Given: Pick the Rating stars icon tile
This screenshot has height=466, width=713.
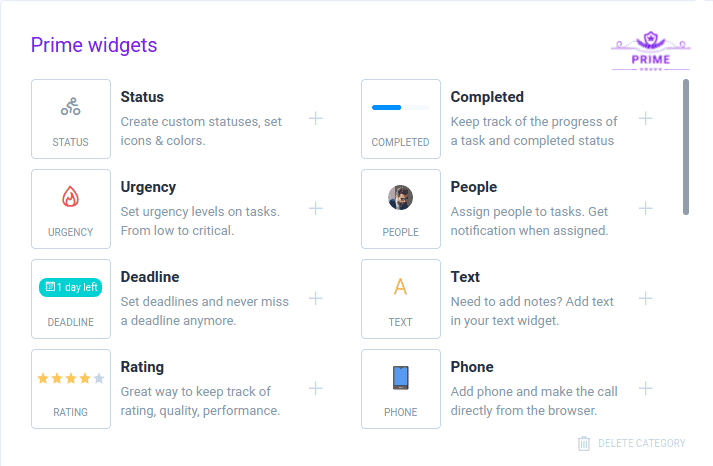Looking at the screenshot, I should pyautogui.click(x=71, y=389).
